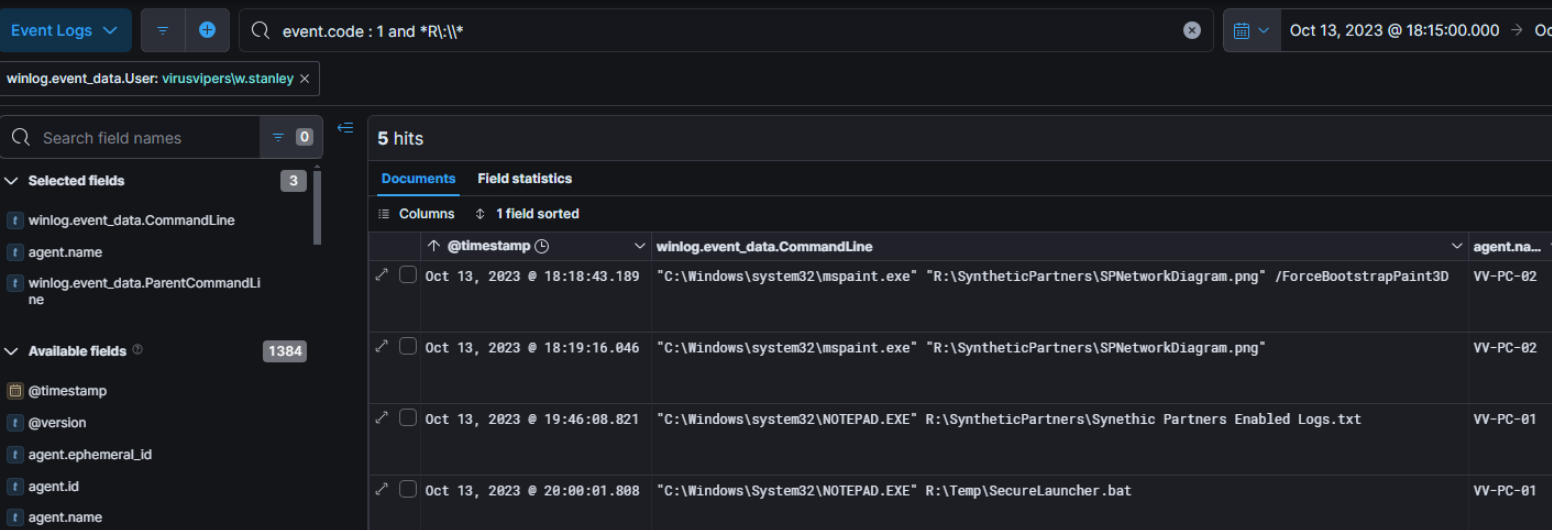Image resolution: width=1552 pixels, height=530 pixels.
Task: Open field type filter button
Action: pyautogui.click(x=291, y=138)
